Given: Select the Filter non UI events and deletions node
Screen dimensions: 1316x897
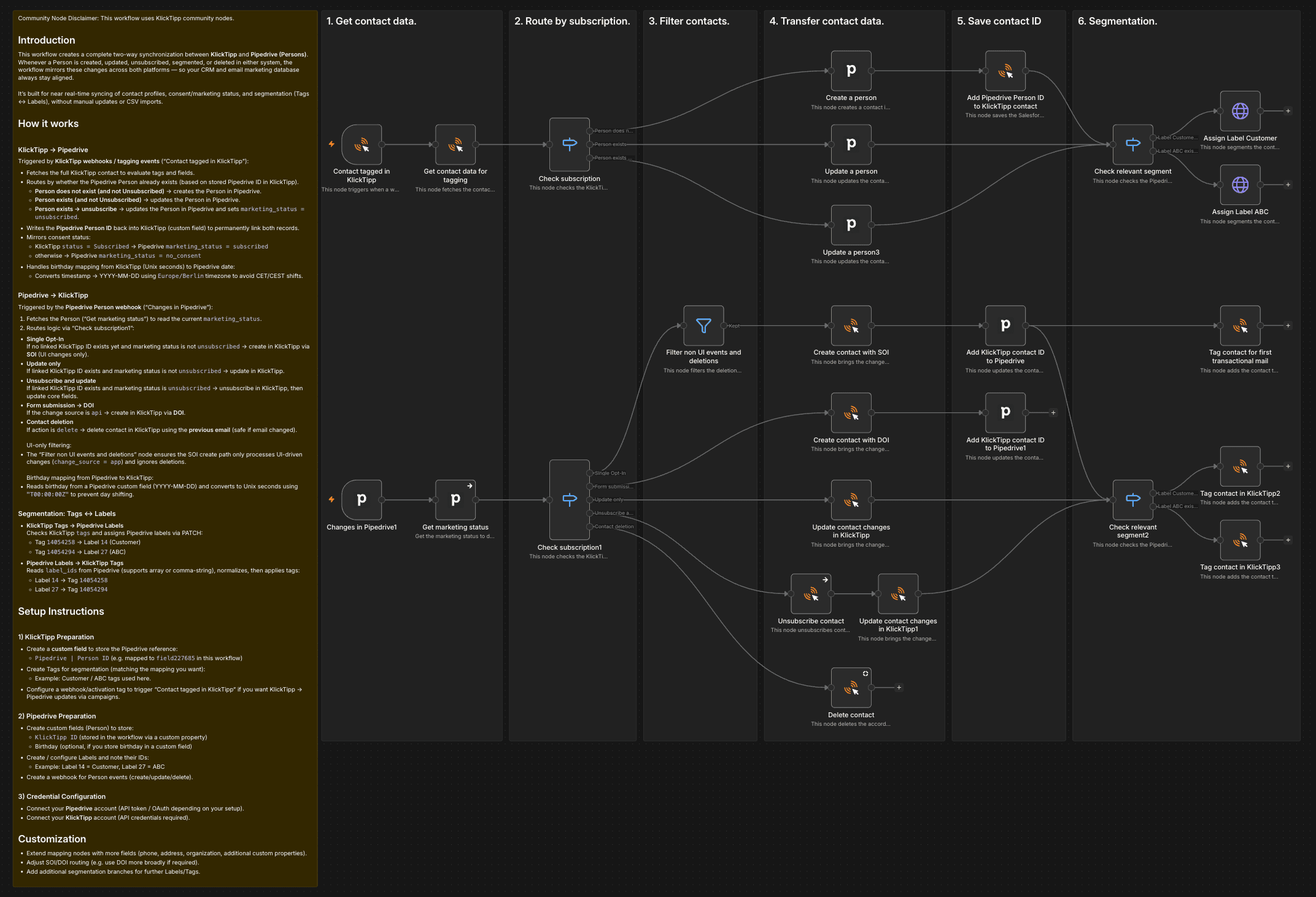Looking at the screenshot, I should [x=703, y=325].
